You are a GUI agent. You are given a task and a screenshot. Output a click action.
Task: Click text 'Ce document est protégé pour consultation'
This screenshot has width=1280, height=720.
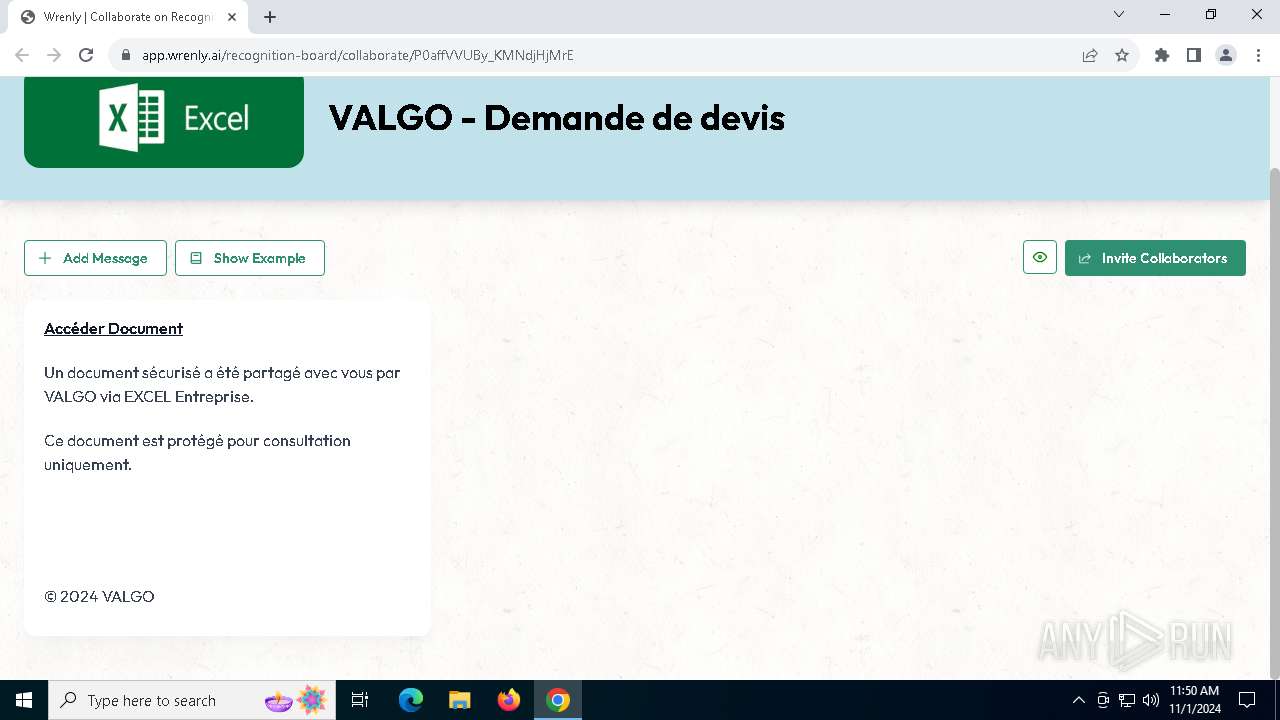[197, 440]
